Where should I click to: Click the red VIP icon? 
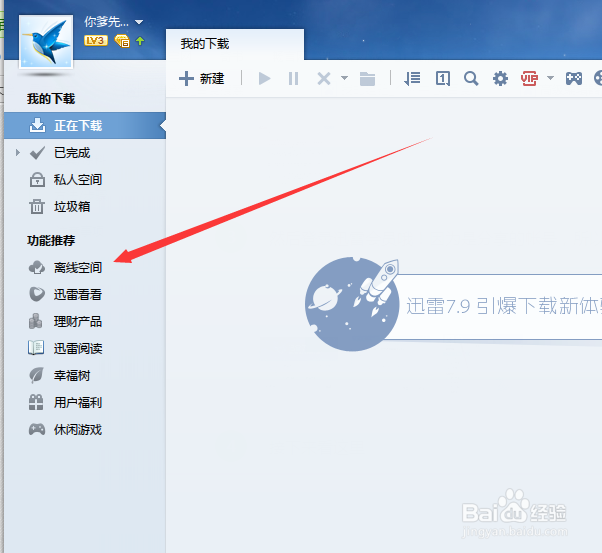(529, 79)
